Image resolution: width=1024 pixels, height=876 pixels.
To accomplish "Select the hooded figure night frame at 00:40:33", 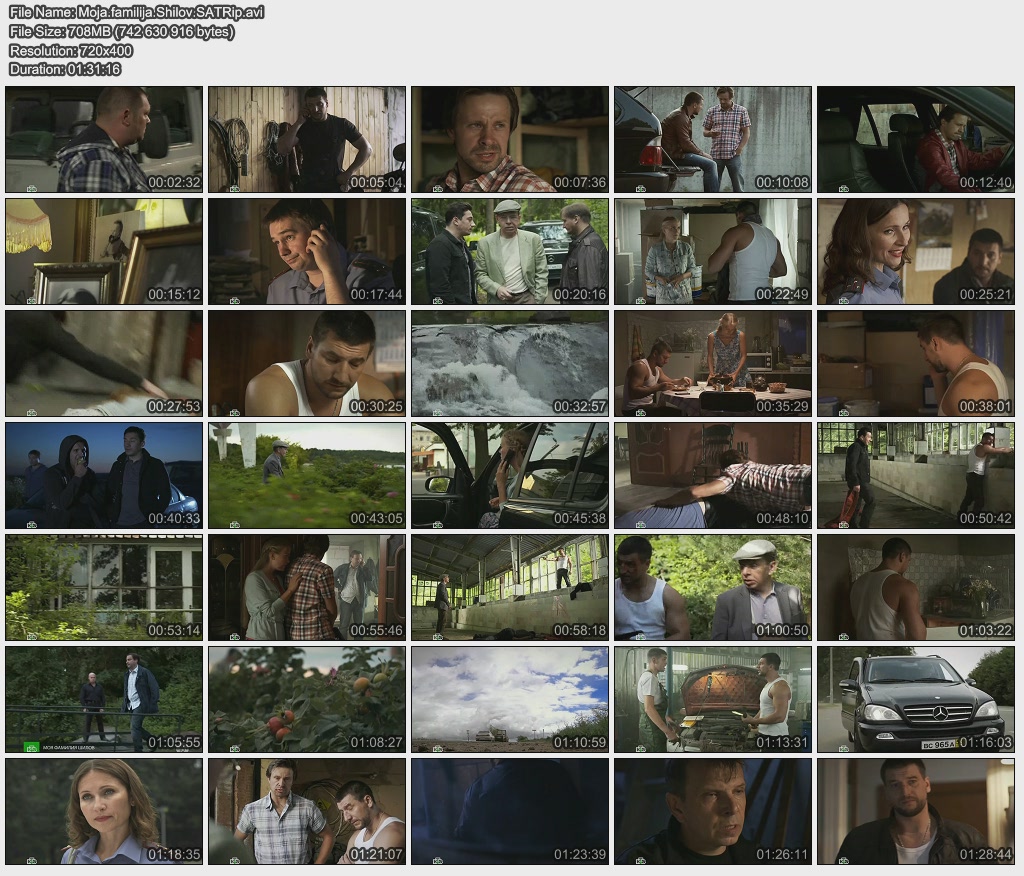I will 104,475.
